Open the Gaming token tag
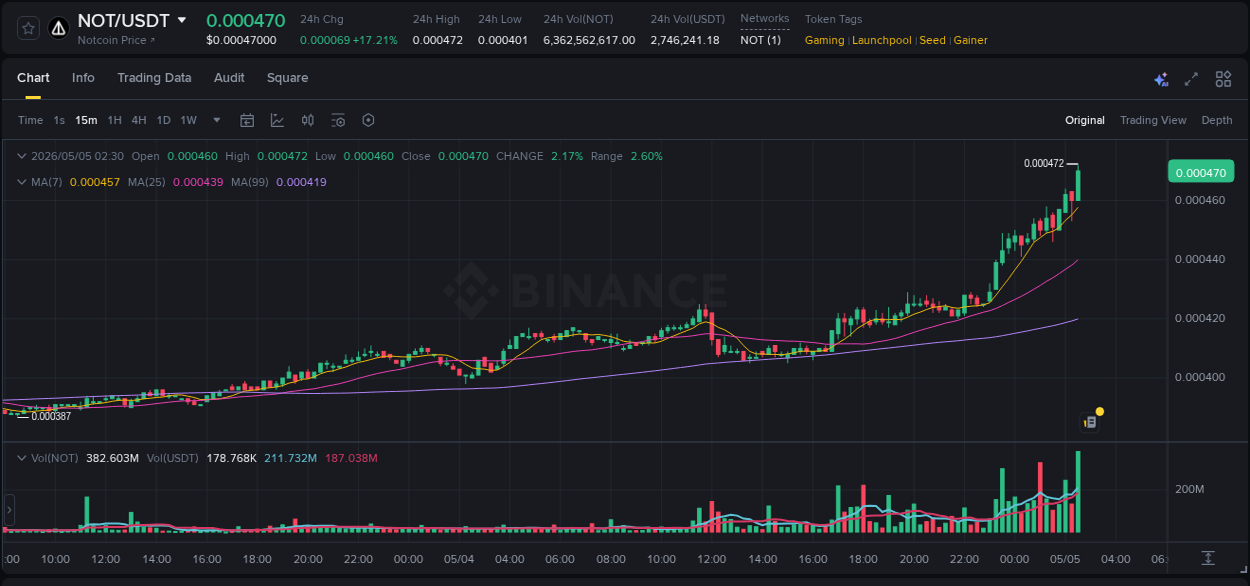This screenshot has width=1250, height=586. (x=824, y=40)
